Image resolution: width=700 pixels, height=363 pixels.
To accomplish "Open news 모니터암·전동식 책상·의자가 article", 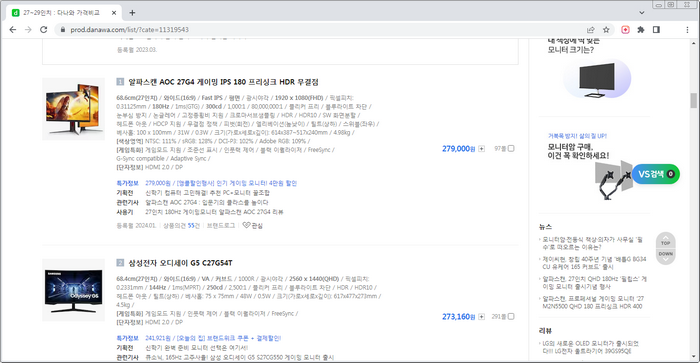I will [x=592, y=243].
